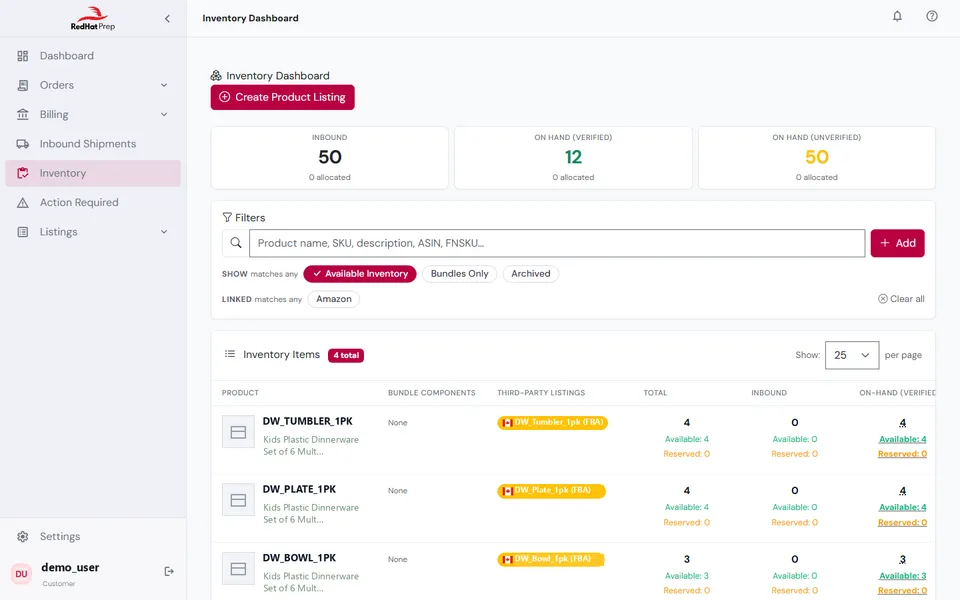Screen dimensions: 960x600
Task: Click the DW_BOWL_1PK product name
Action: (299, 558)
